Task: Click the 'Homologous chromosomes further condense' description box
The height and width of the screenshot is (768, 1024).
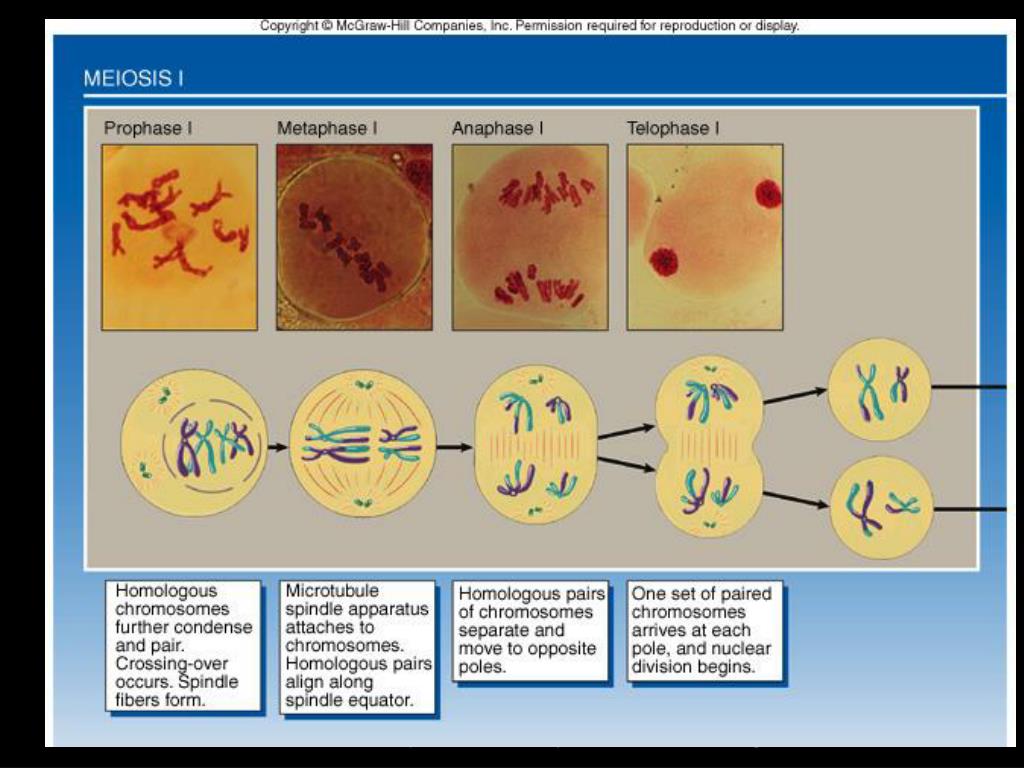Action: pyautogui.click(x=184, y=645)
